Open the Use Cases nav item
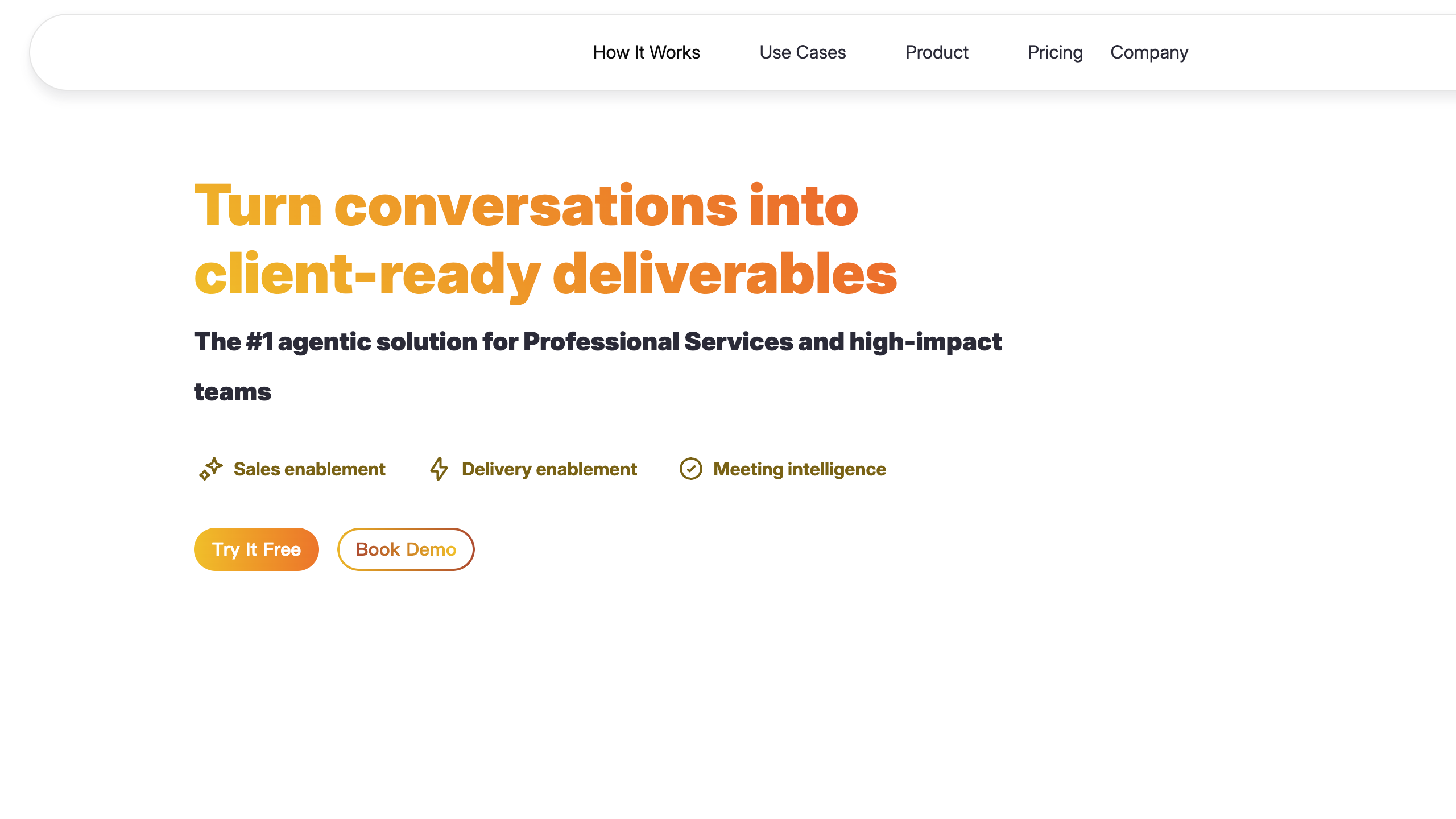Viewport: 1456px width, 819px height. coord(803,52)
